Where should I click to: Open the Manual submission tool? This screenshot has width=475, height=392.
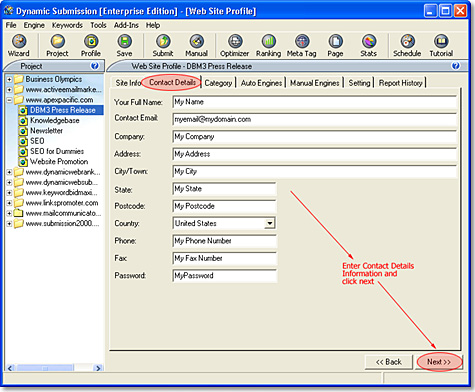(x=197, y=45)
